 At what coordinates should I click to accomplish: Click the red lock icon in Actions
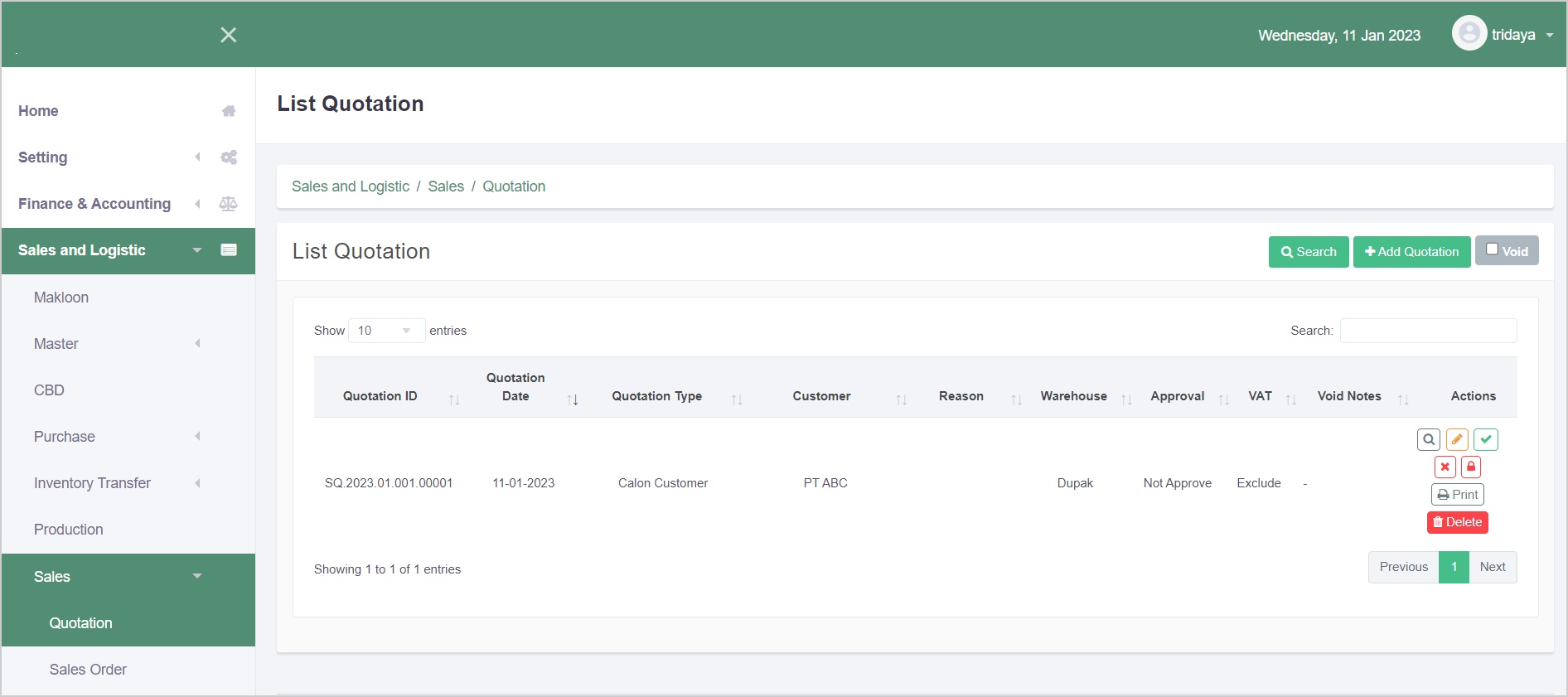1471,467
